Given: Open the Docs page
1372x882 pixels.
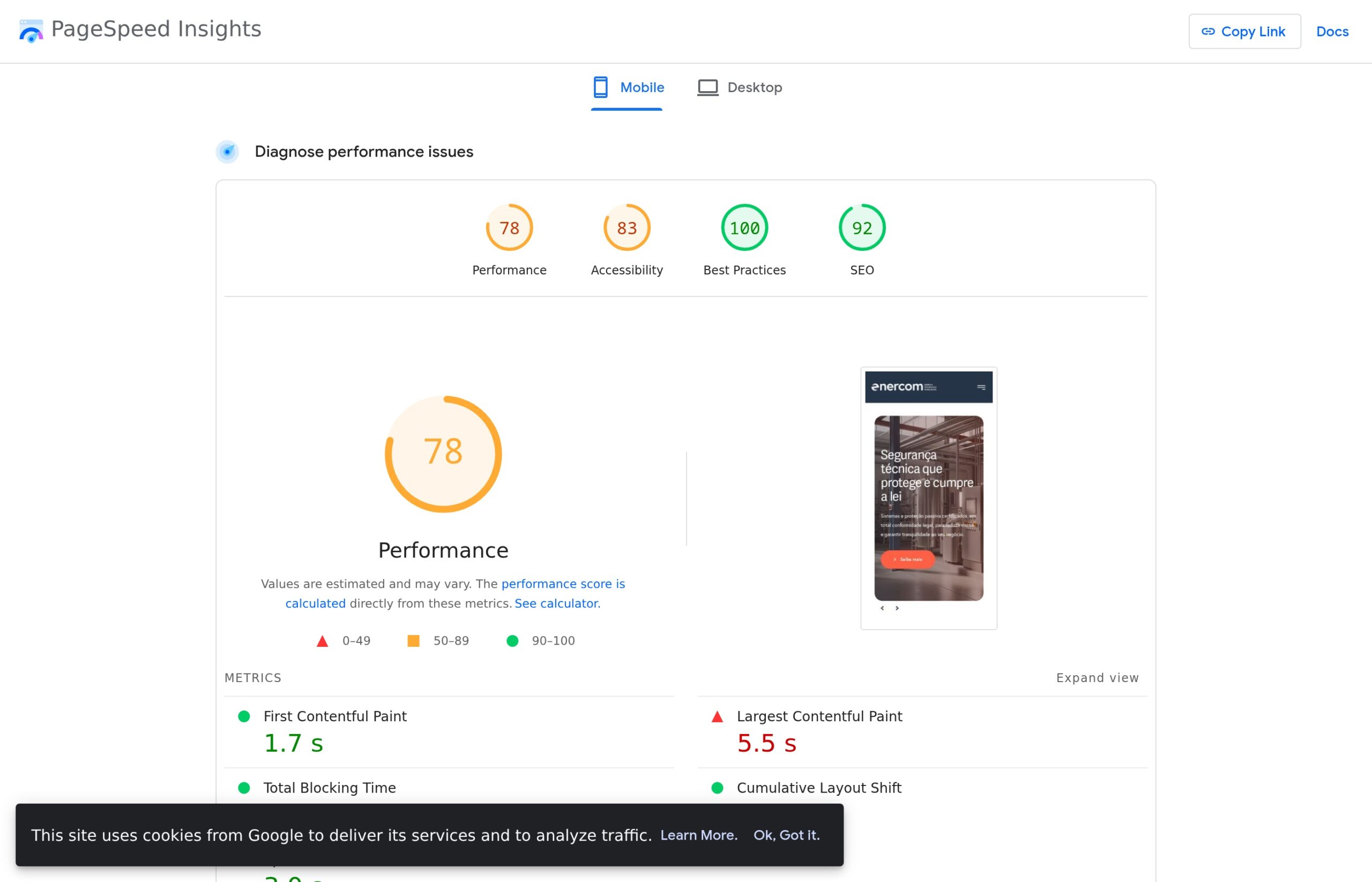Looking at the screenshot, I should (1332, 32).
